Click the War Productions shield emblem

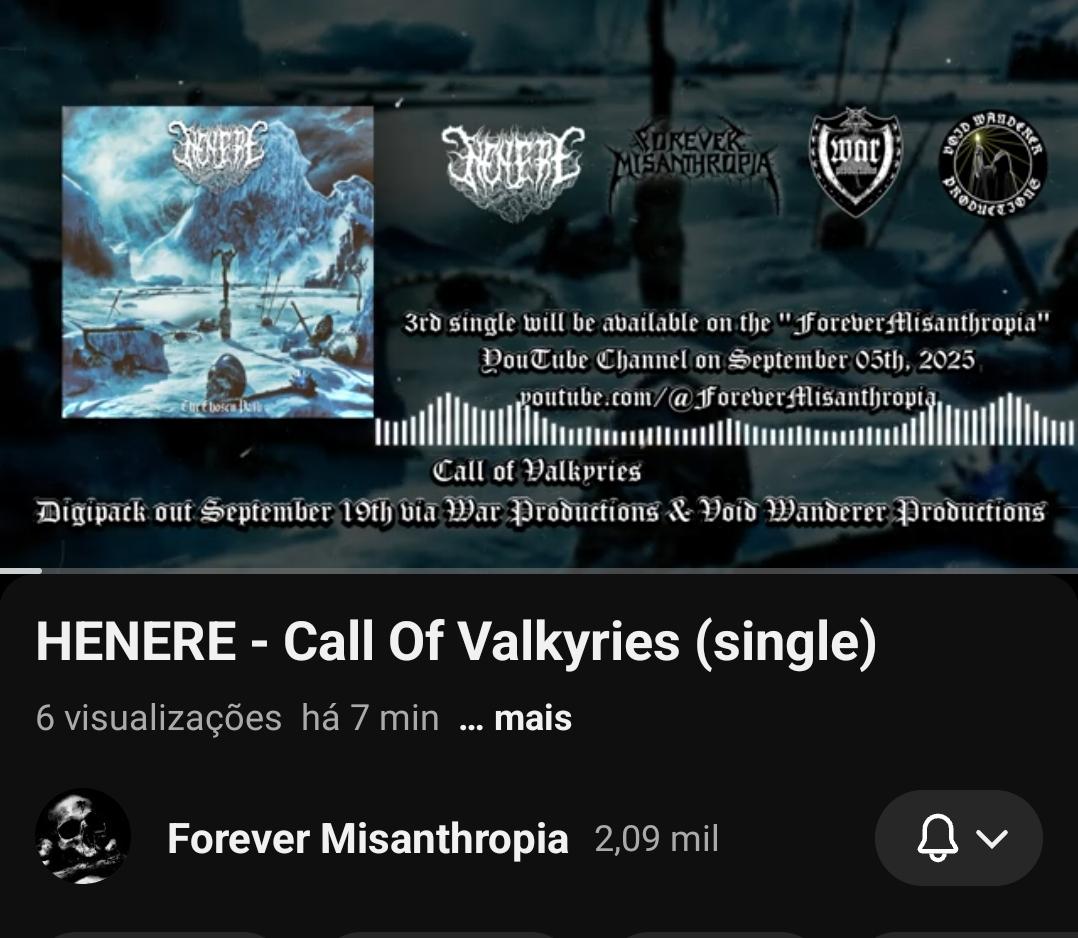(x=856, y=163)
